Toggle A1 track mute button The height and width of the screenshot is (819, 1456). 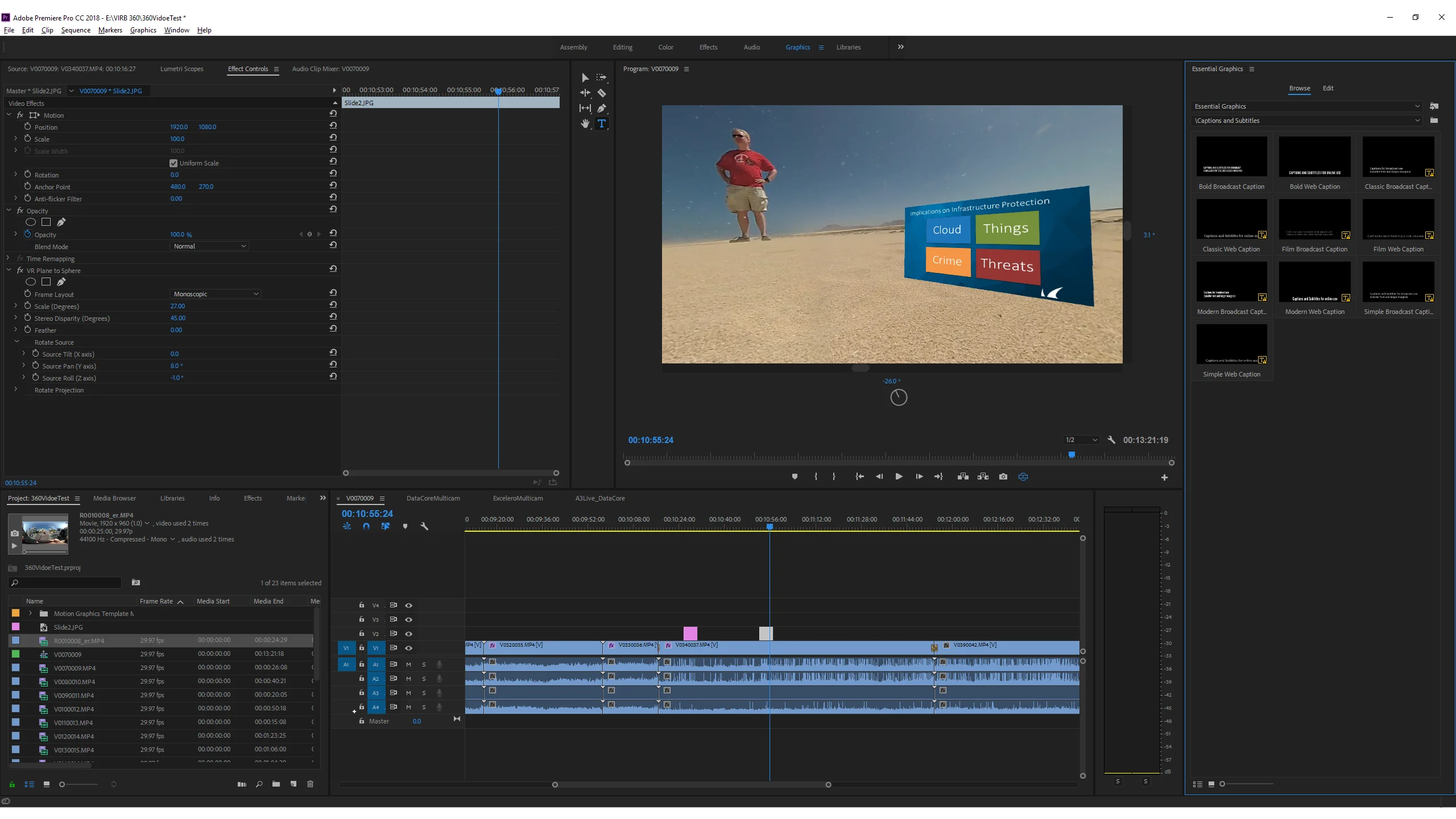[409, 664]
